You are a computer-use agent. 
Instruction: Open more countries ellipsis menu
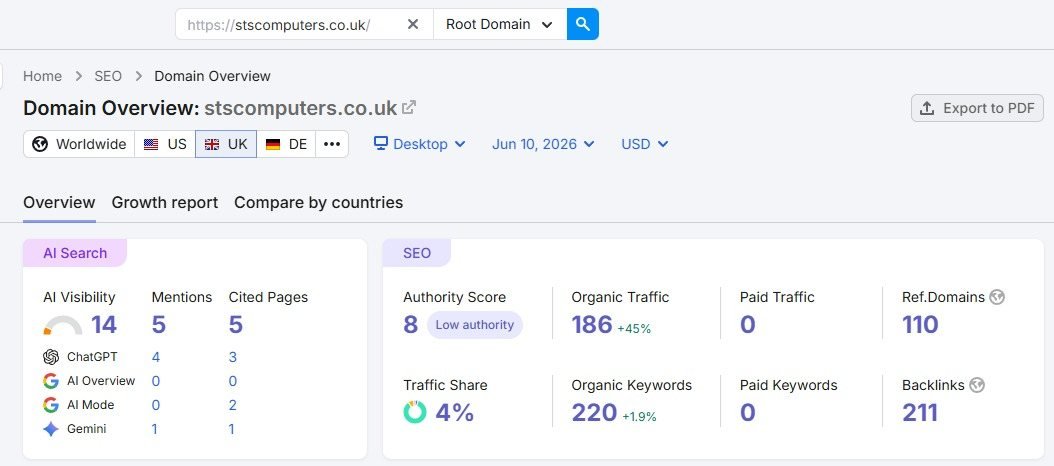point(332,144)
